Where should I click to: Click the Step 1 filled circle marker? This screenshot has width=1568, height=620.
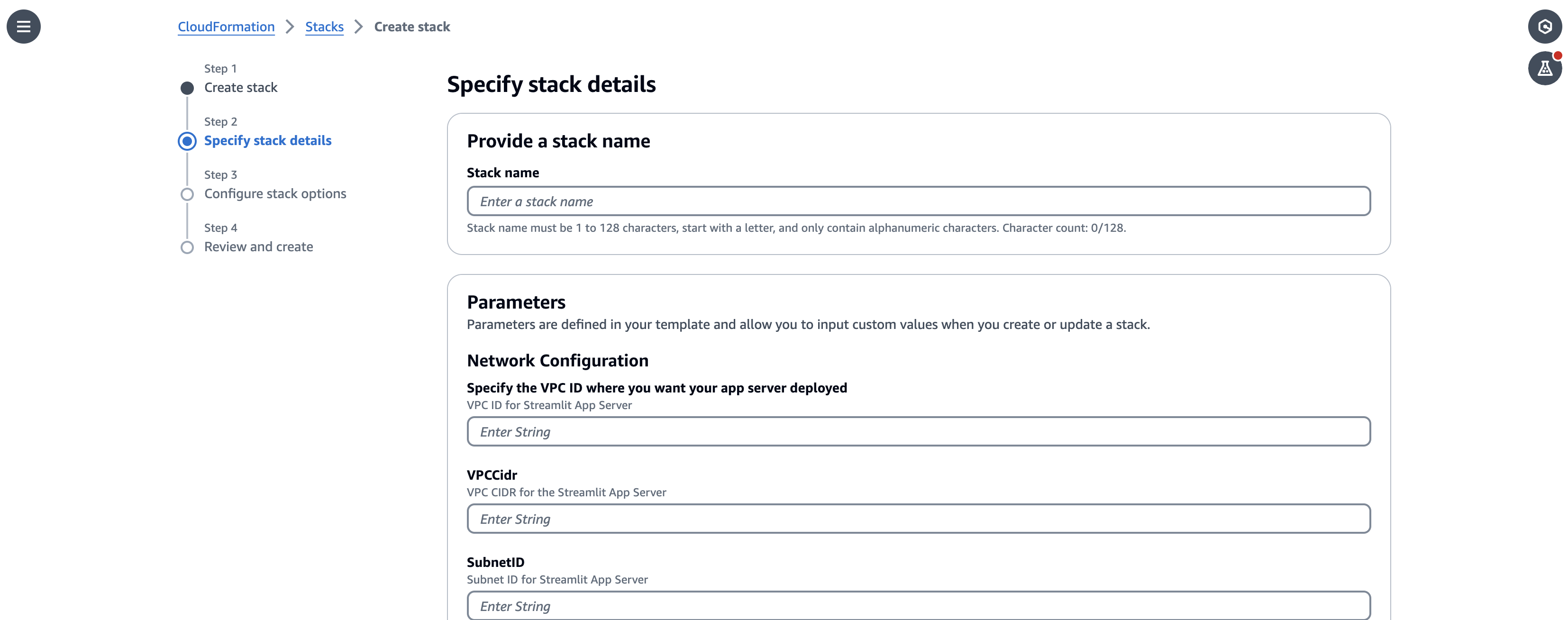click(x=187, y=88)
